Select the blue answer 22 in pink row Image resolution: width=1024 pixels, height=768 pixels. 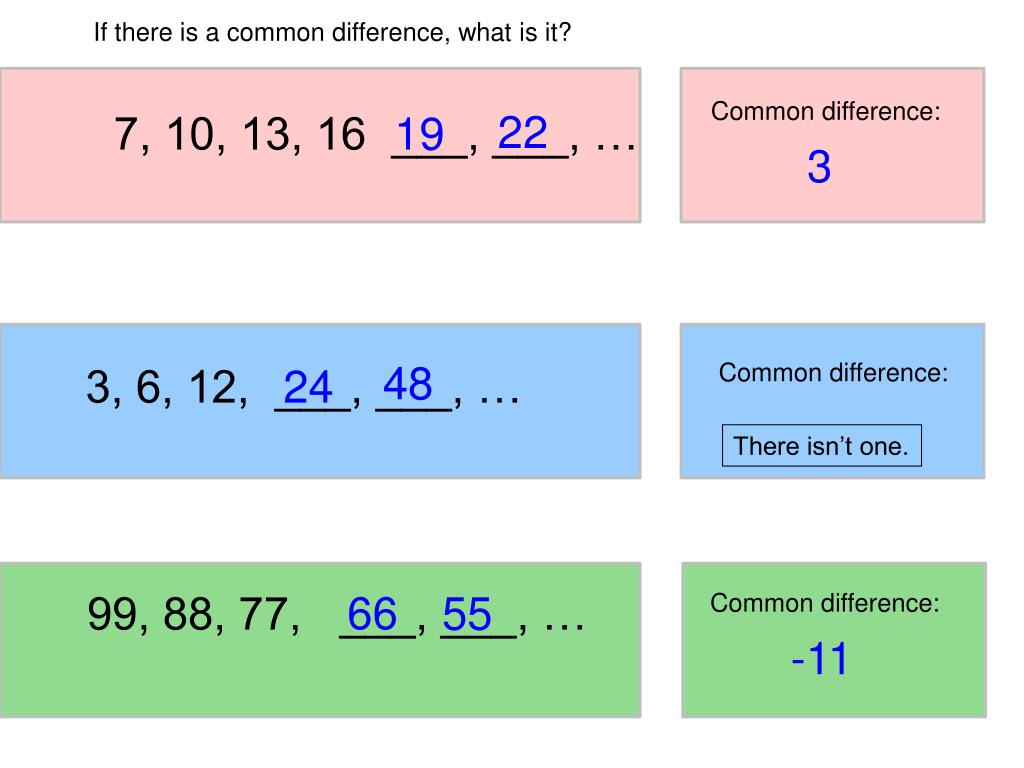tap(522, 133)
